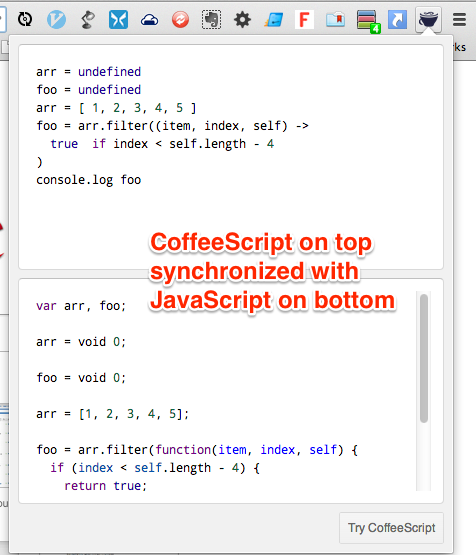The width and height of the screenshot is (476, 555).
Task: Open the red F Flipboard extension
Action: (304, 19)
